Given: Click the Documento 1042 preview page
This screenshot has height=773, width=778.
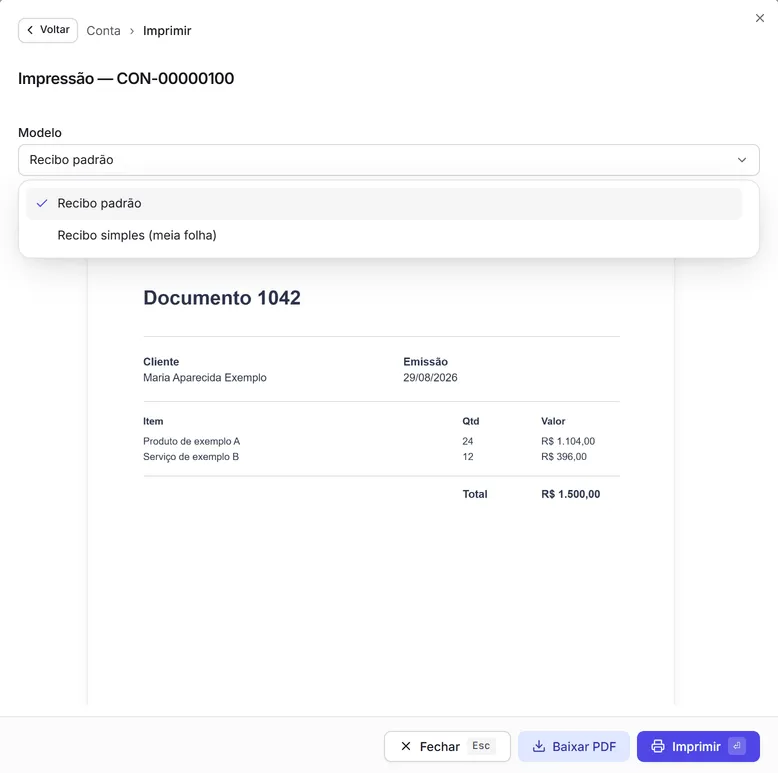Looking at the screenshot, I should point(381,481).
